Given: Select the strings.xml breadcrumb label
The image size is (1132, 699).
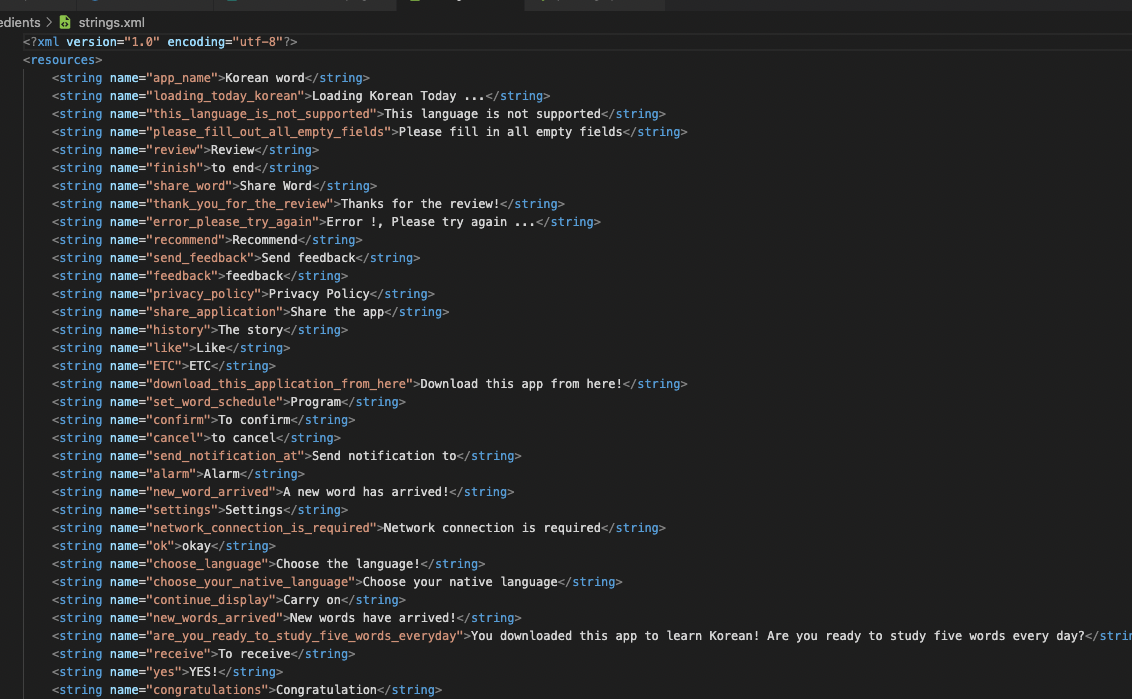Looking at the screenshot, I should pyautogui.click(x=110, y=22).
